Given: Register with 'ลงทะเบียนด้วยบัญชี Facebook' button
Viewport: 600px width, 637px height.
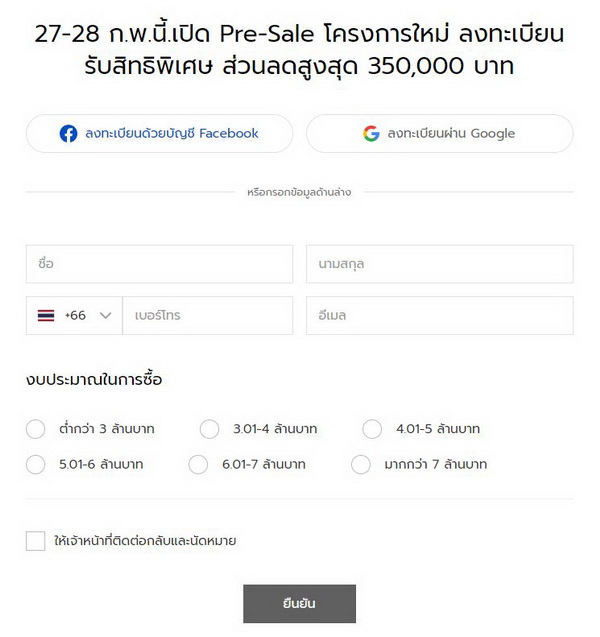Looking at the screenshot, I should (159, 134).
